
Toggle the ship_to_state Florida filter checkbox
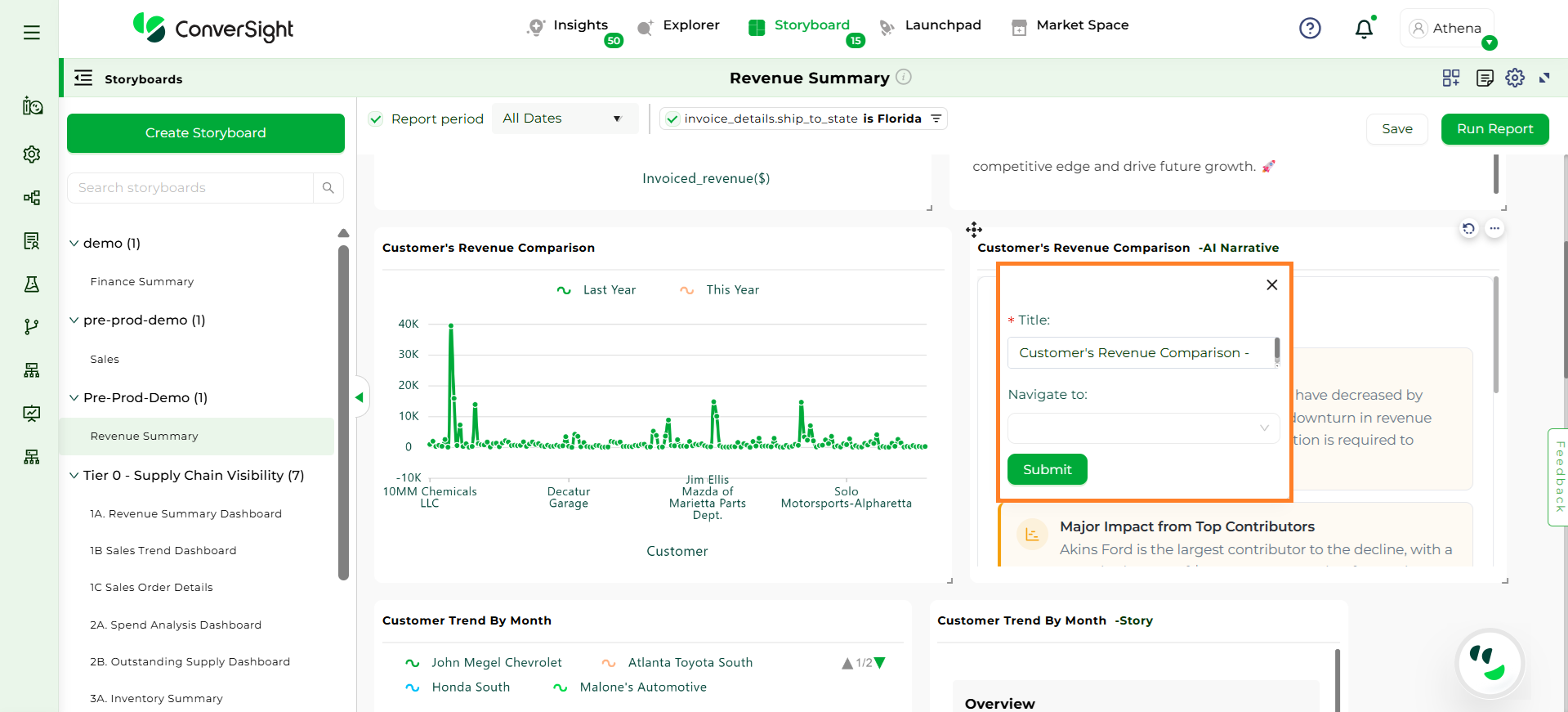672,119
